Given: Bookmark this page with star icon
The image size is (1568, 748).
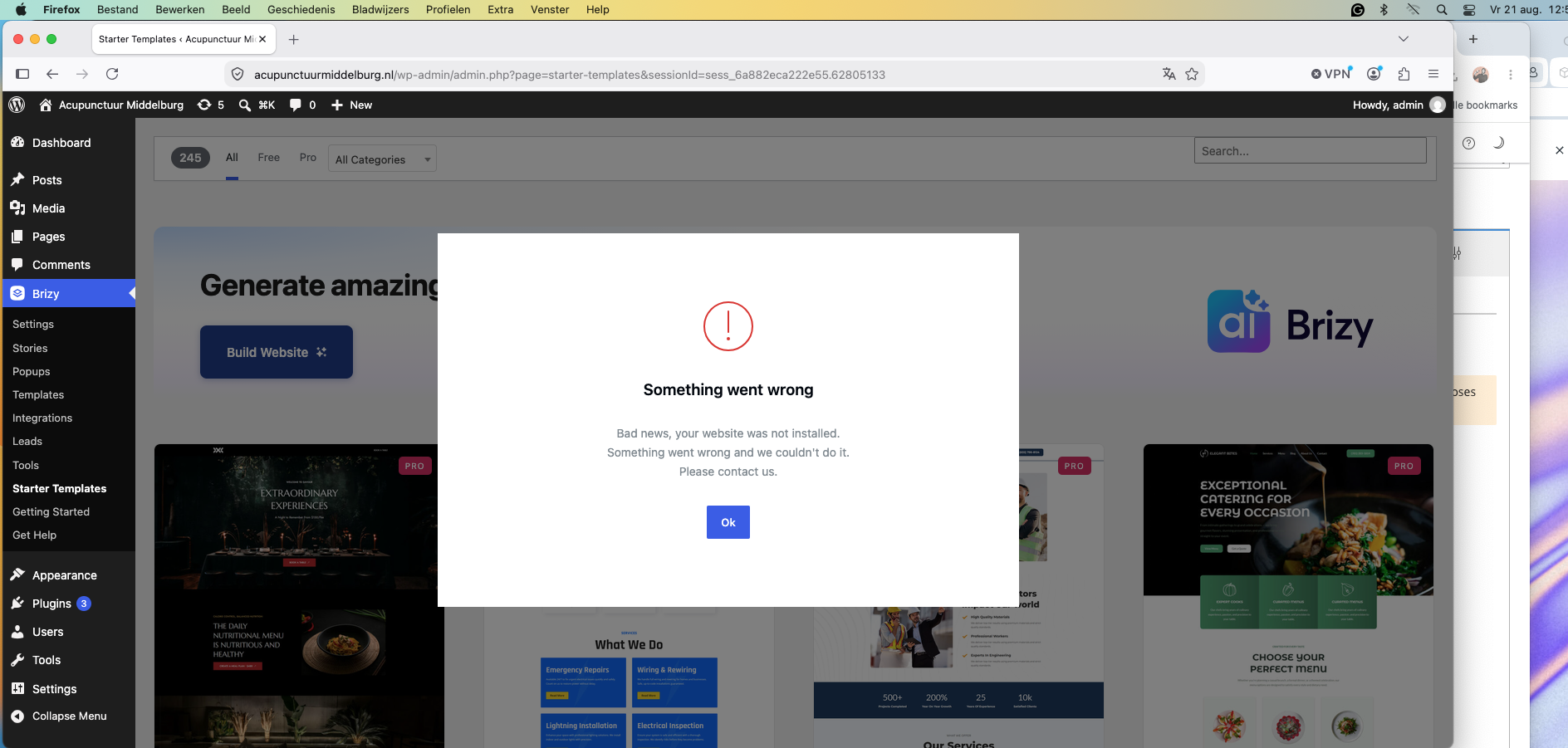Looking at the screenshot, I should coord(1192,74).
